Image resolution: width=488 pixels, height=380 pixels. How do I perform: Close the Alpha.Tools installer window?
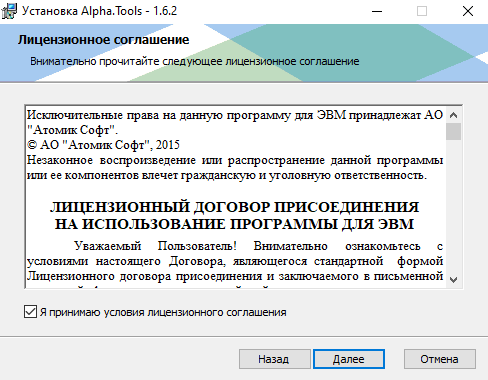pyautogui.click(x=468, y=11)
